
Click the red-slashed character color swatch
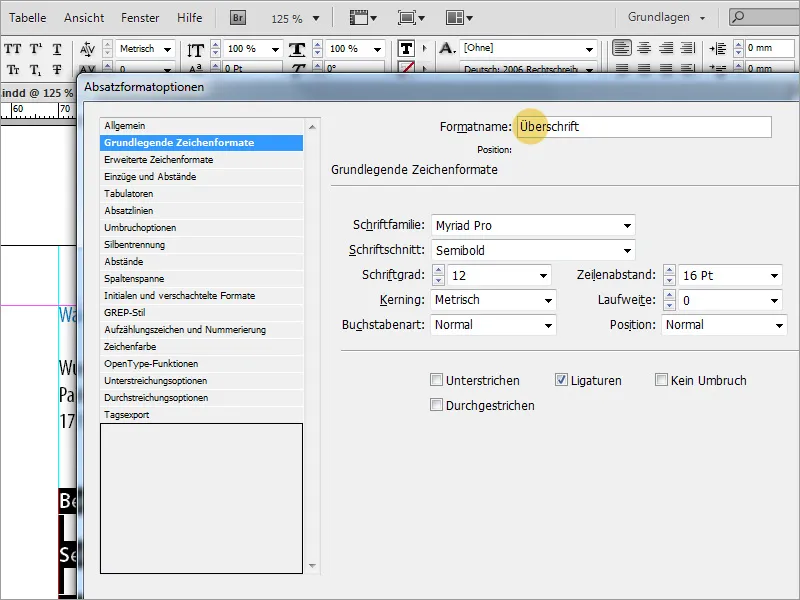click(x=408, y=67)
